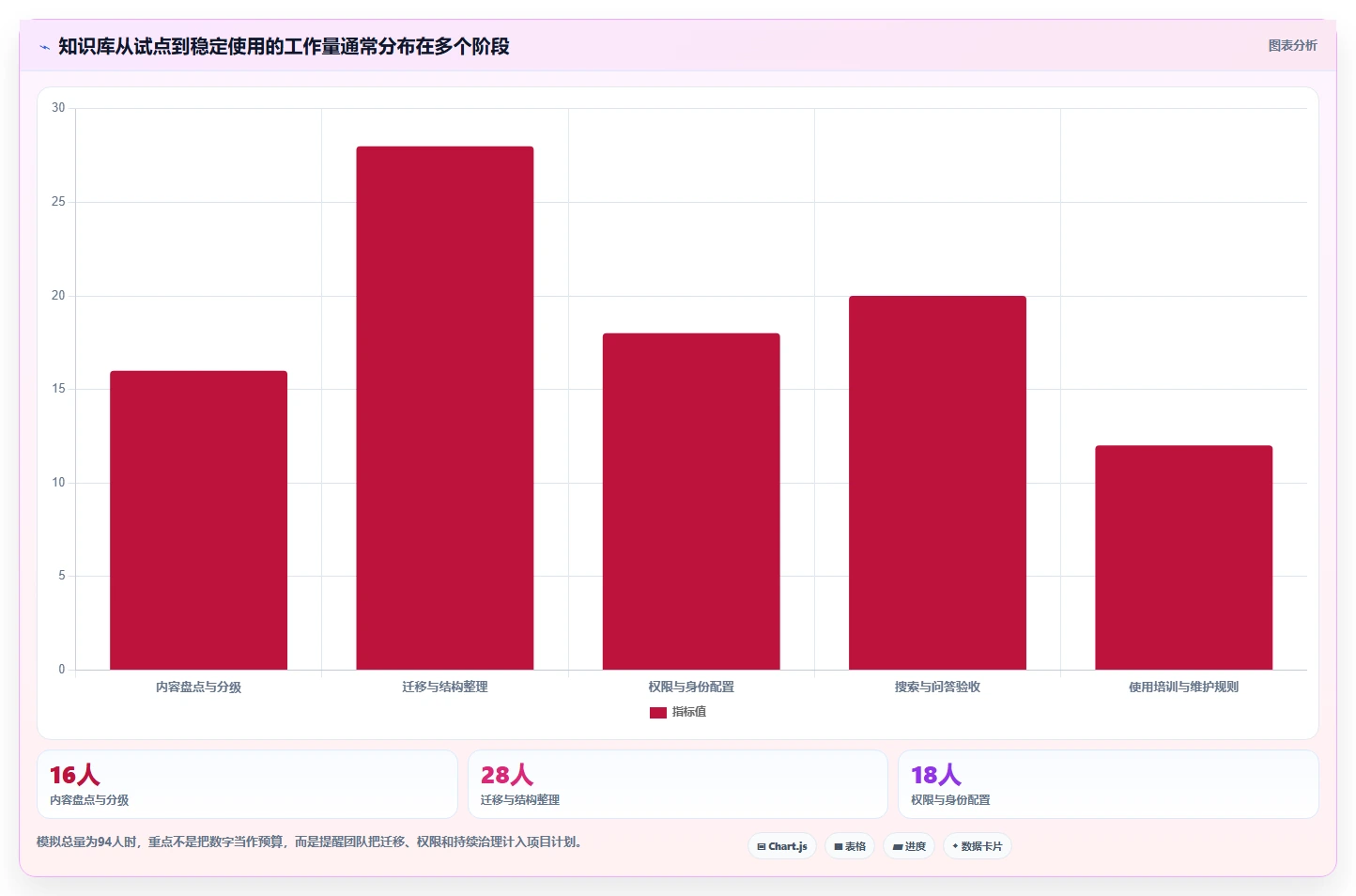Open the 18人 权限与身份配置 data card
The height and width of the screenshot is (896, 1356).
click(1108, 784)
